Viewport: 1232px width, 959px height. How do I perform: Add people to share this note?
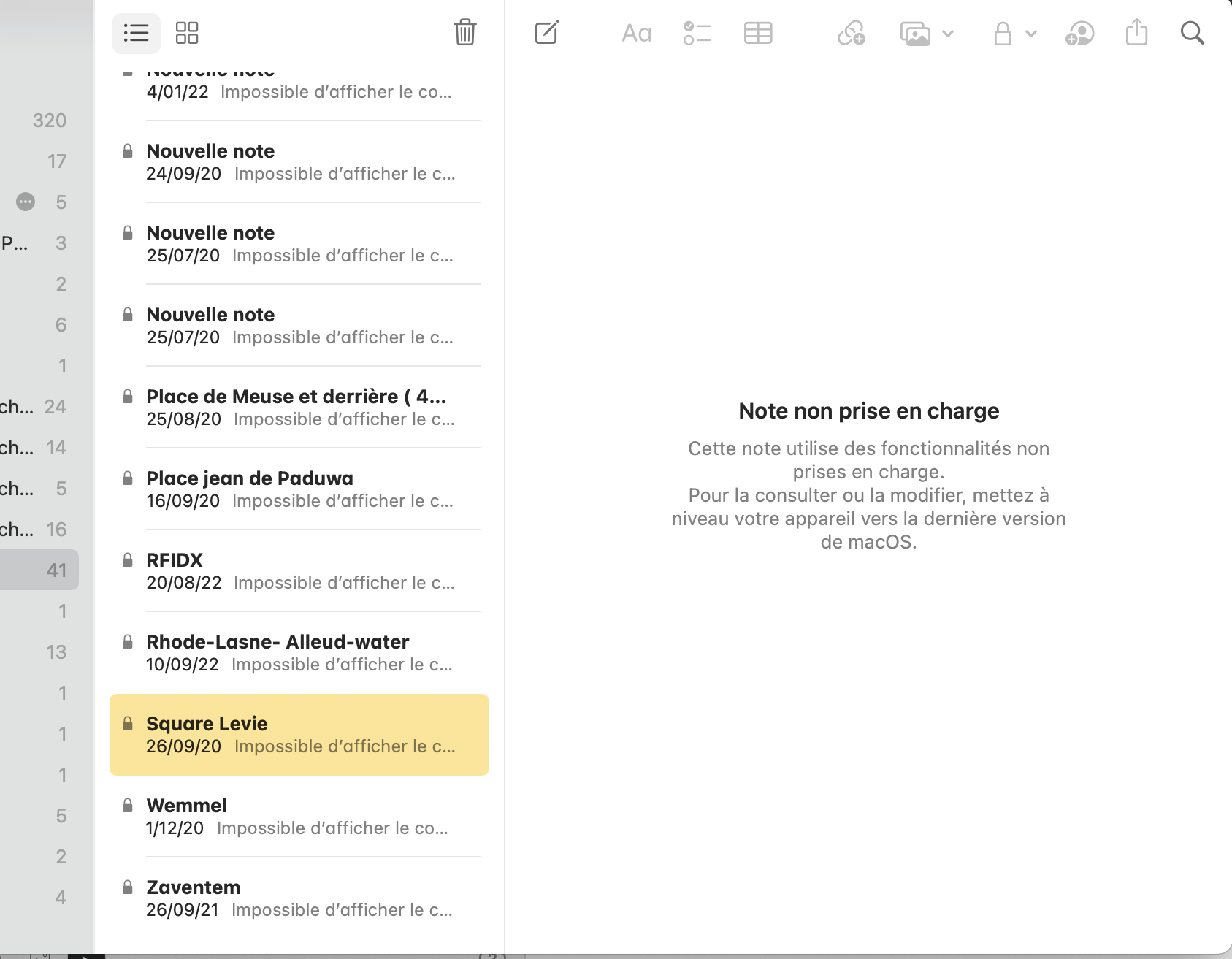coord(1079,33)
